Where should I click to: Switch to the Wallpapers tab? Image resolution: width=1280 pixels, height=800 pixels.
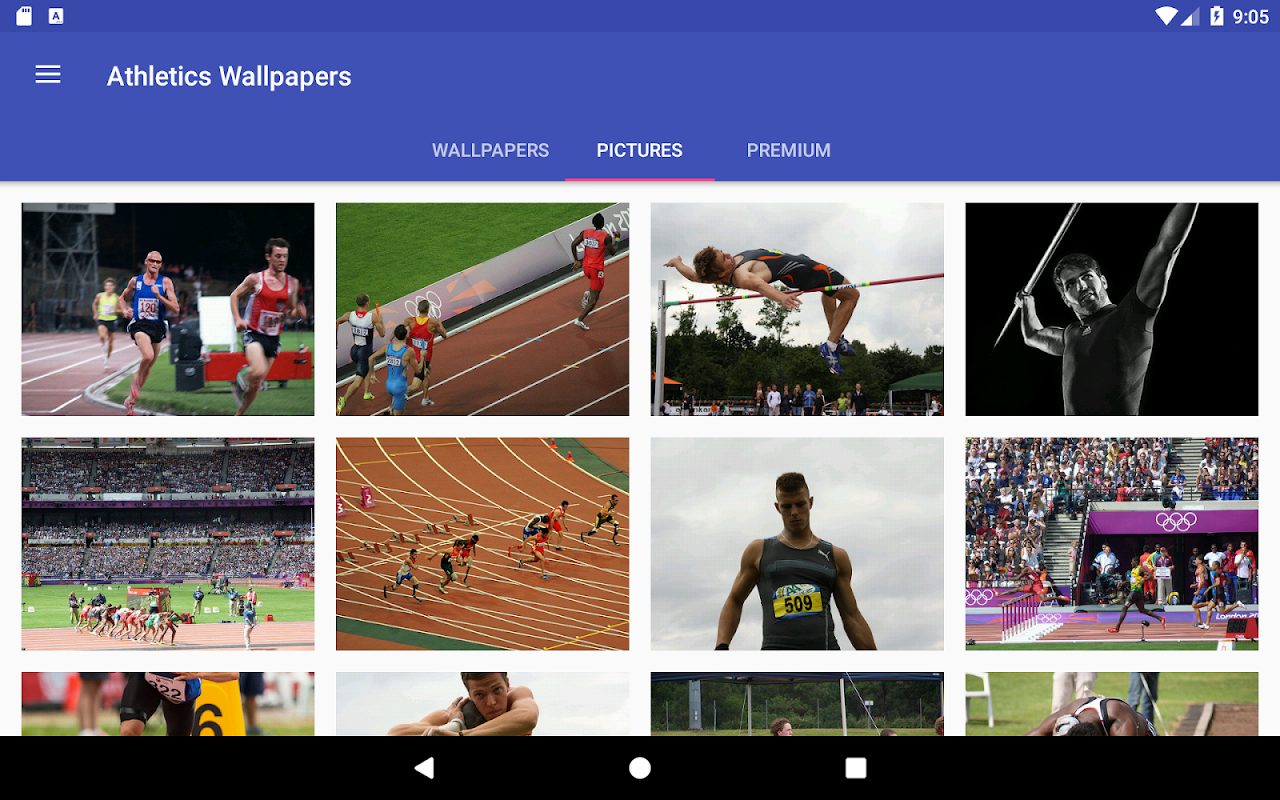tap(490, 150)
